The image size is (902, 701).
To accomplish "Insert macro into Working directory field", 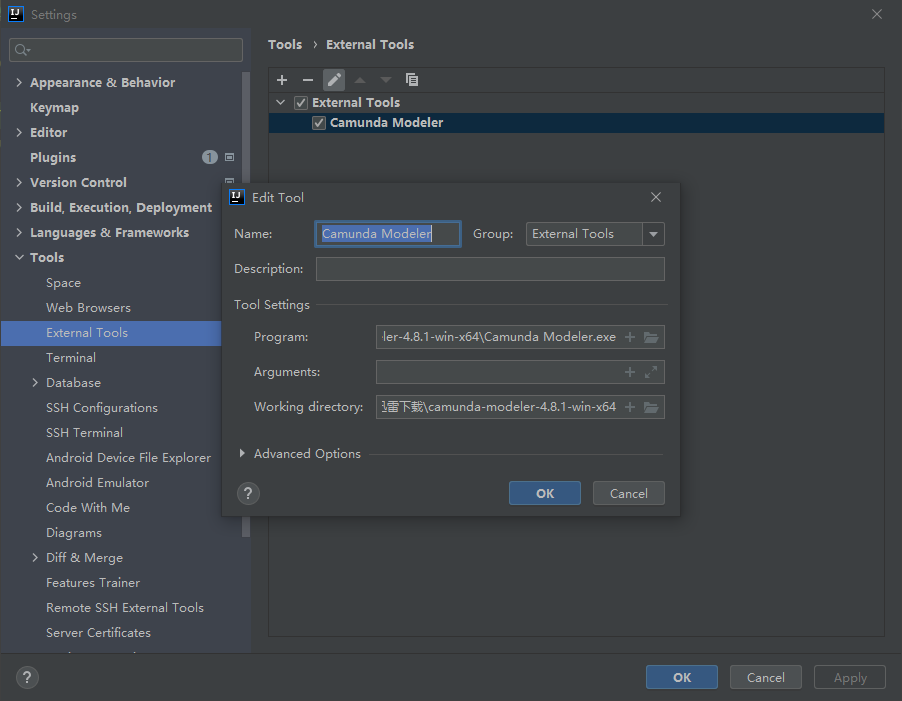I will coord(630,407).
